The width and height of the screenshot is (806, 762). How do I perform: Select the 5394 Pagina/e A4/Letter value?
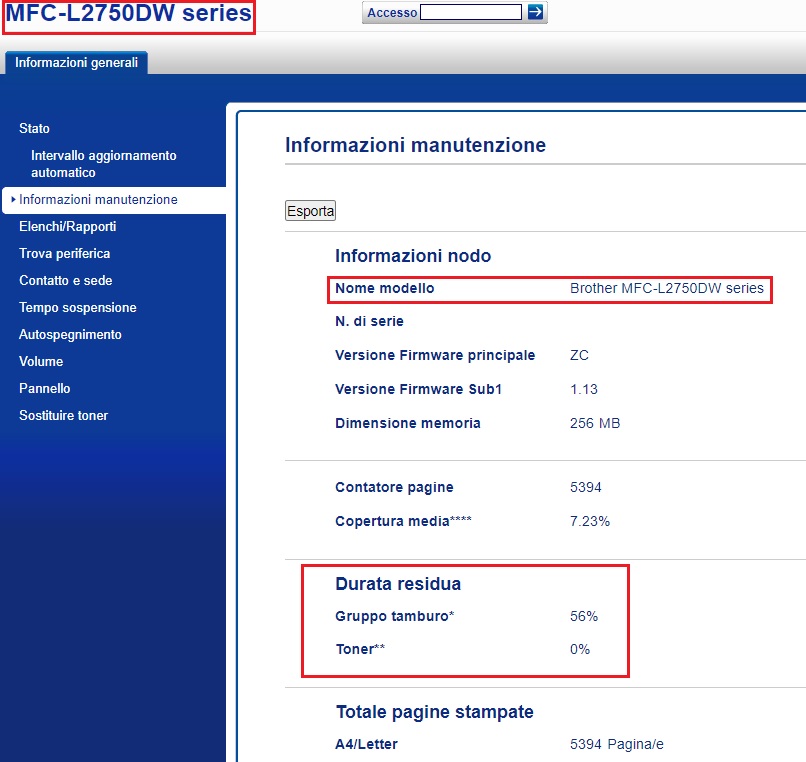coord(617,744)
